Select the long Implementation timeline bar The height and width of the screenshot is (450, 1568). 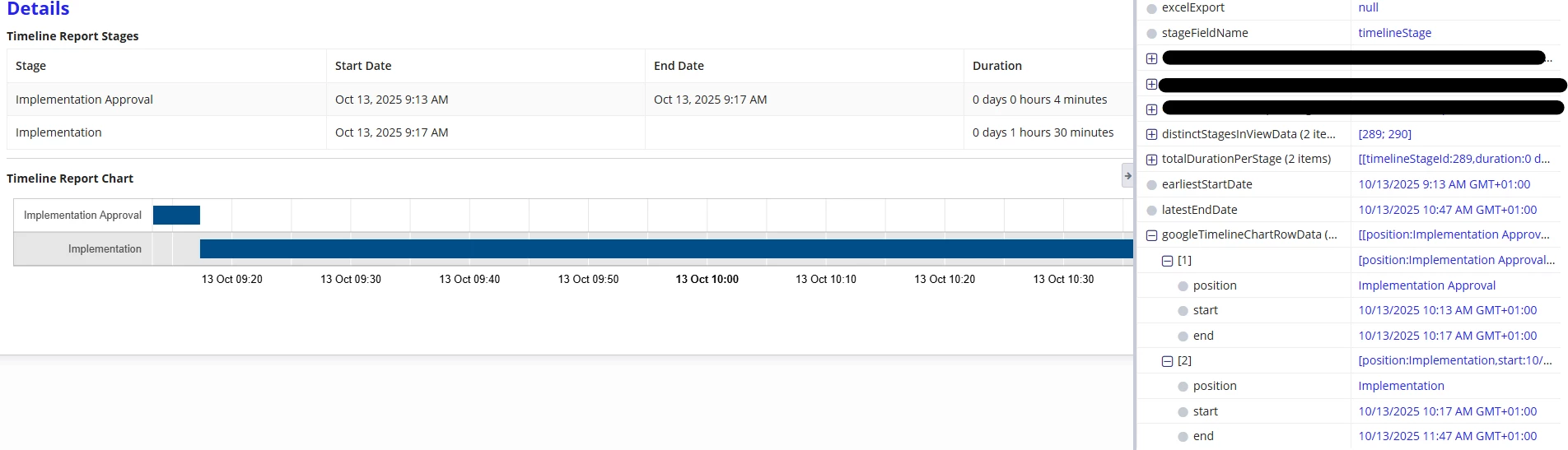click(x=666, y=248)
